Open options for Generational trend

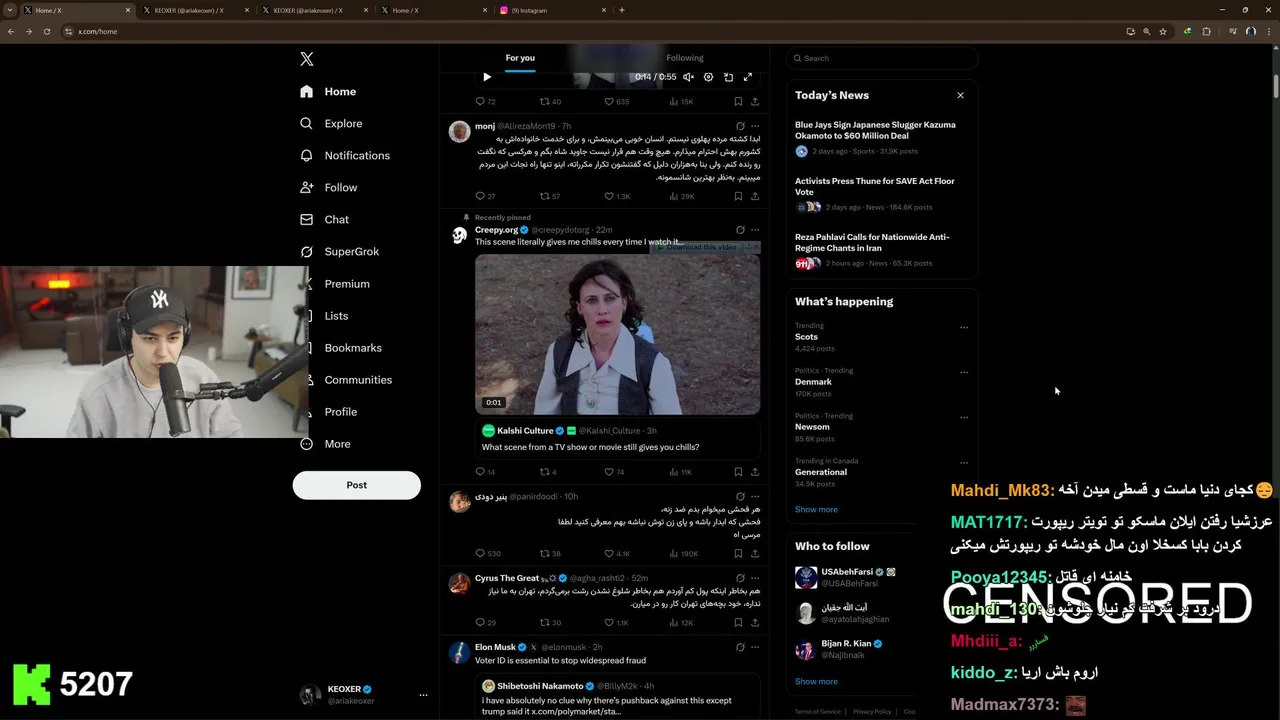[964, 462]
